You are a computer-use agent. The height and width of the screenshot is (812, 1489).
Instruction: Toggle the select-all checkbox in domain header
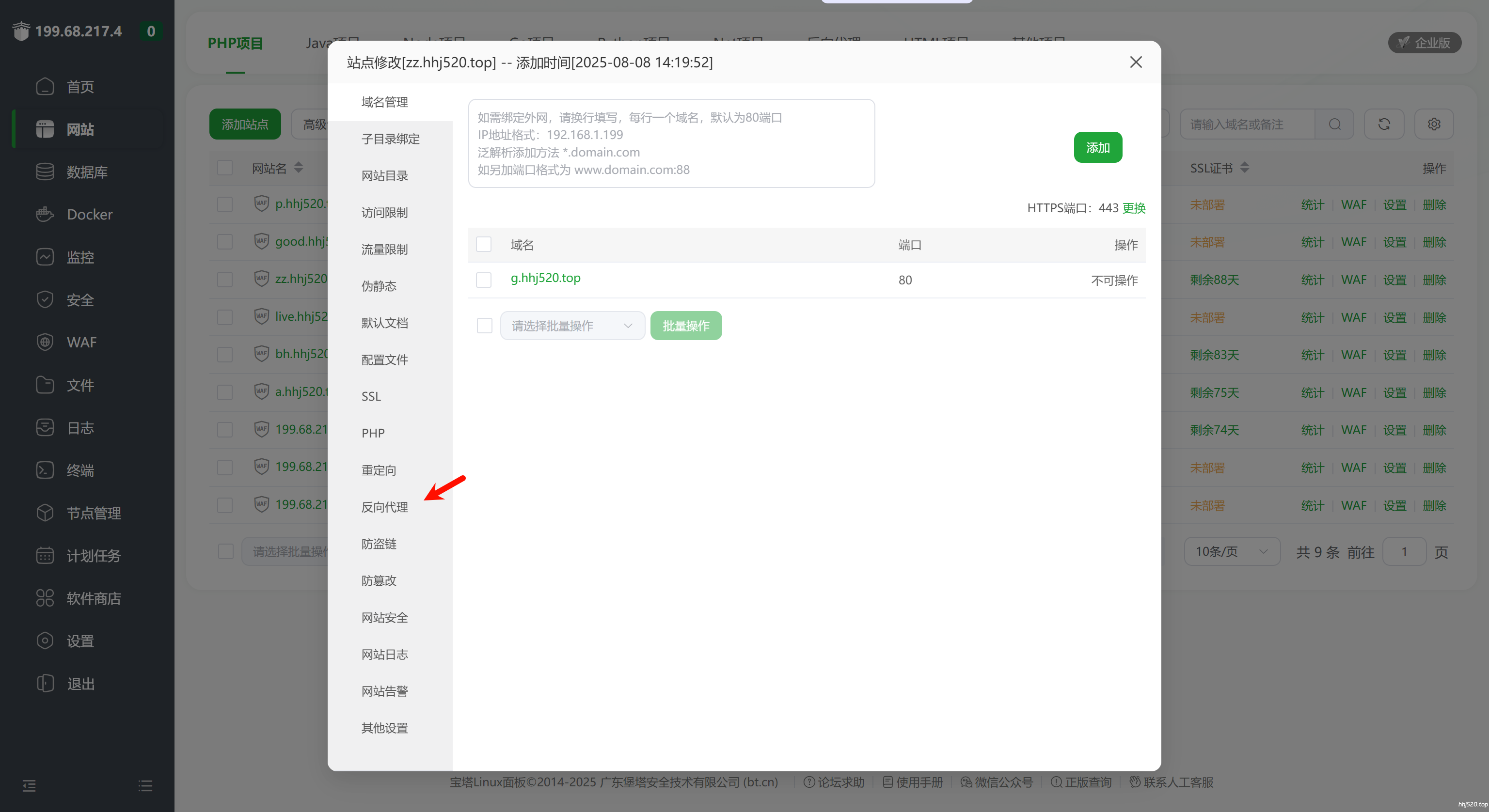tap(484, 245)
